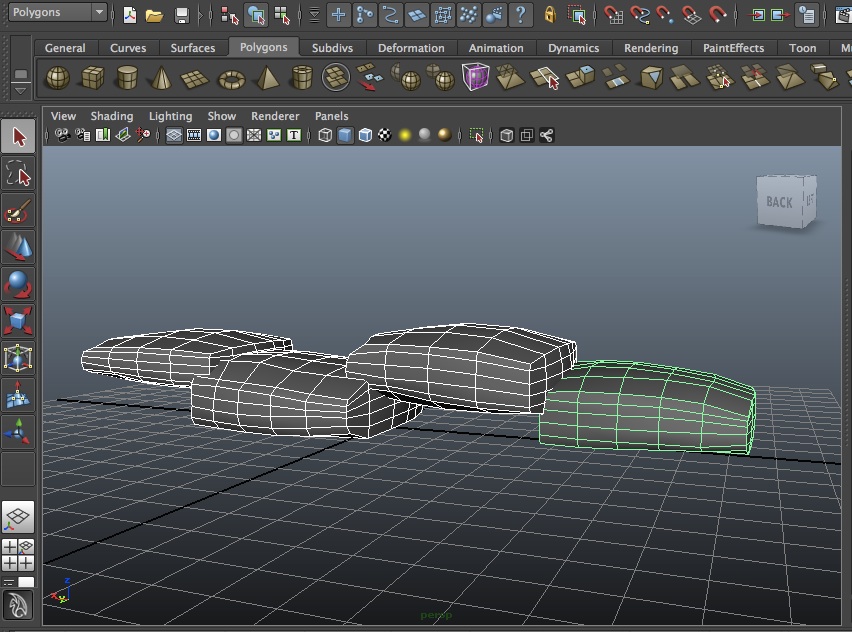
Task: Toggle textured display checker icon
Action: (x=385, y=136)
